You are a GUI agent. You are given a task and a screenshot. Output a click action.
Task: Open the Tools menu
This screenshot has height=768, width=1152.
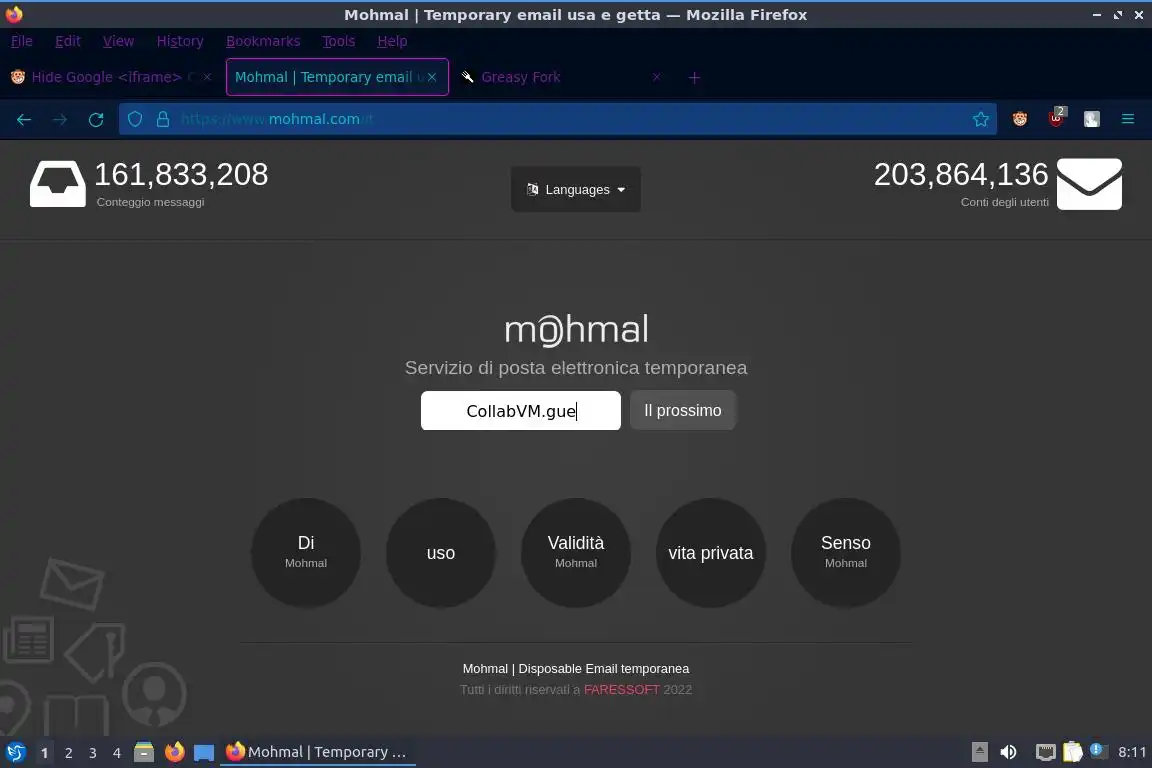coord(339,41)
